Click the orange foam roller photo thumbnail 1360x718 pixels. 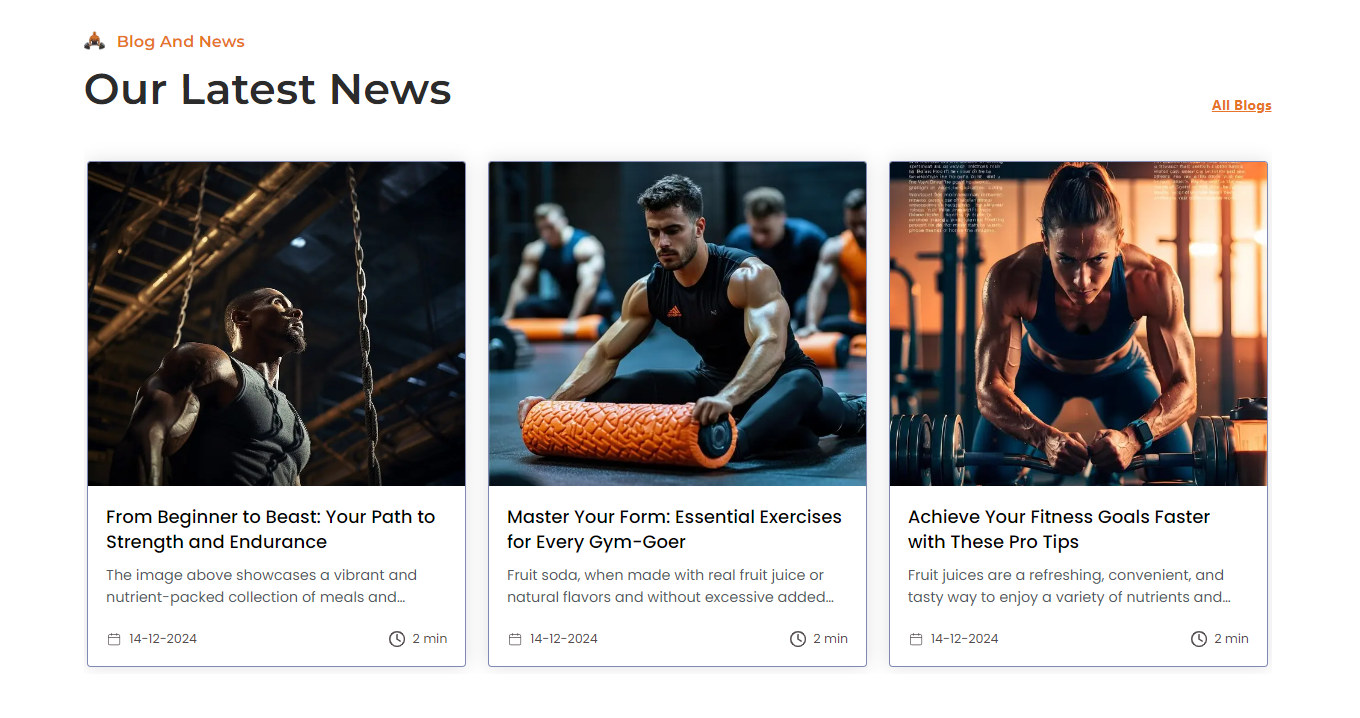tap(678, 324)
